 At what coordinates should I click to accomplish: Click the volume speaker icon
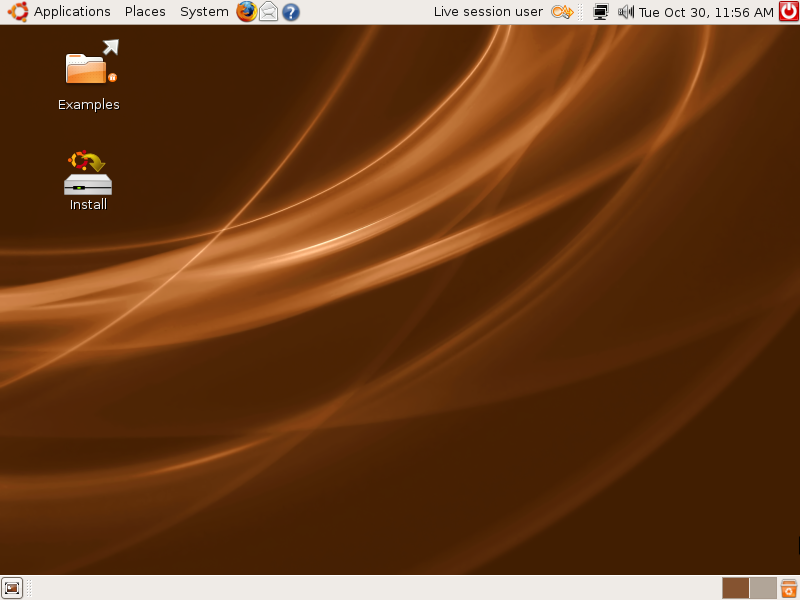[x=626, y=12]
